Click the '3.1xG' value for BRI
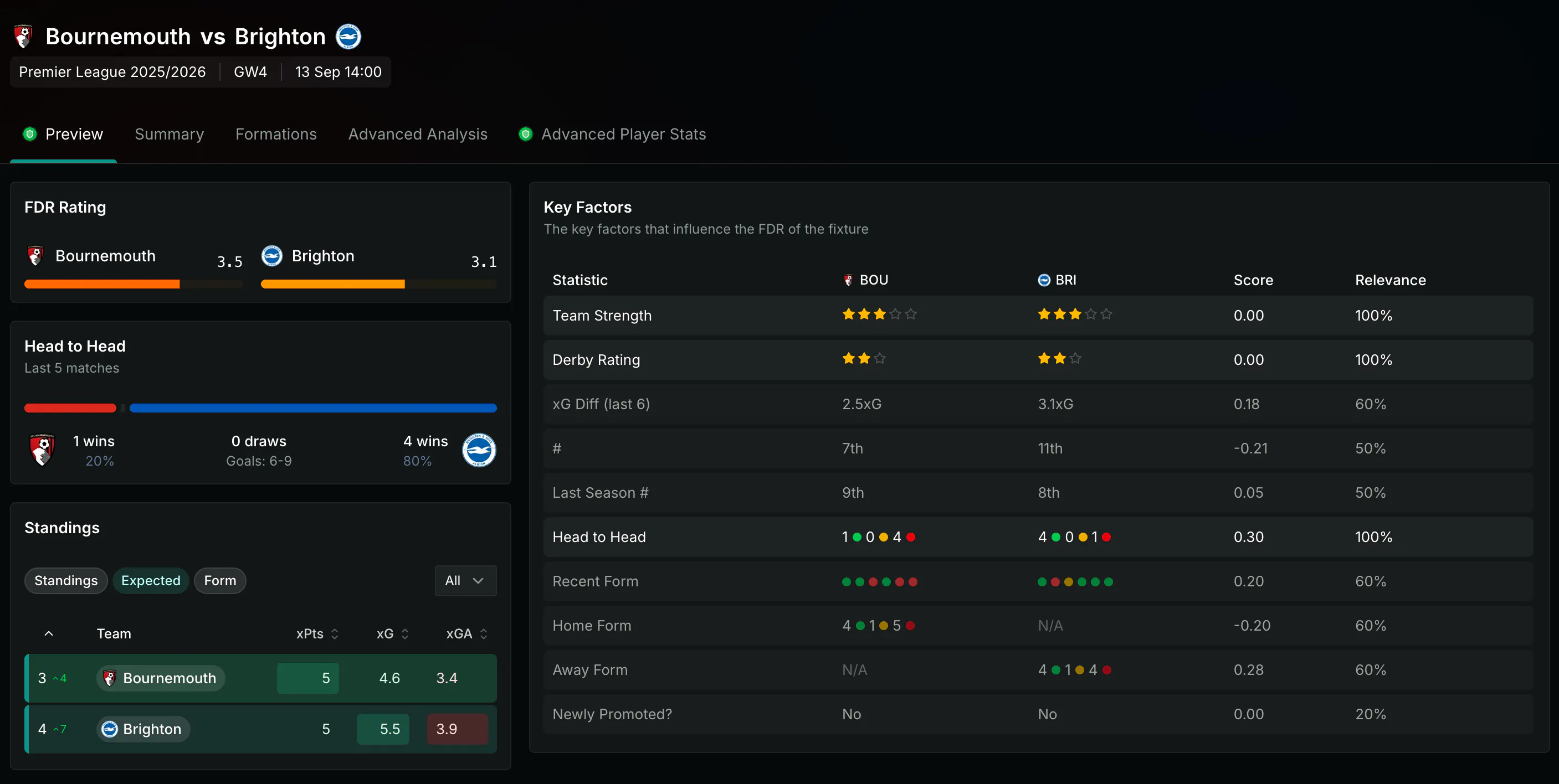This screenshot has width=1559, height=784. tap(1055, 404)
